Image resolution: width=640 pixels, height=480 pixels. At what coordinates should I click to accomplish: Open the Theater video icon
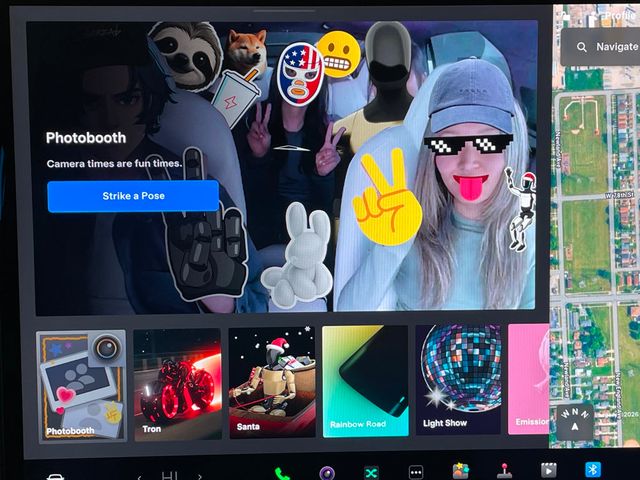pos(548,471)
